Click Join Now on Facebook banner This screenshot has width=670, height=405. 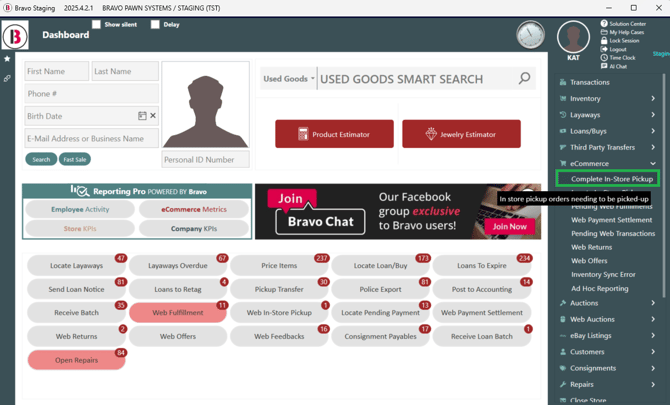pyautogui.click(x=509, y=226)
